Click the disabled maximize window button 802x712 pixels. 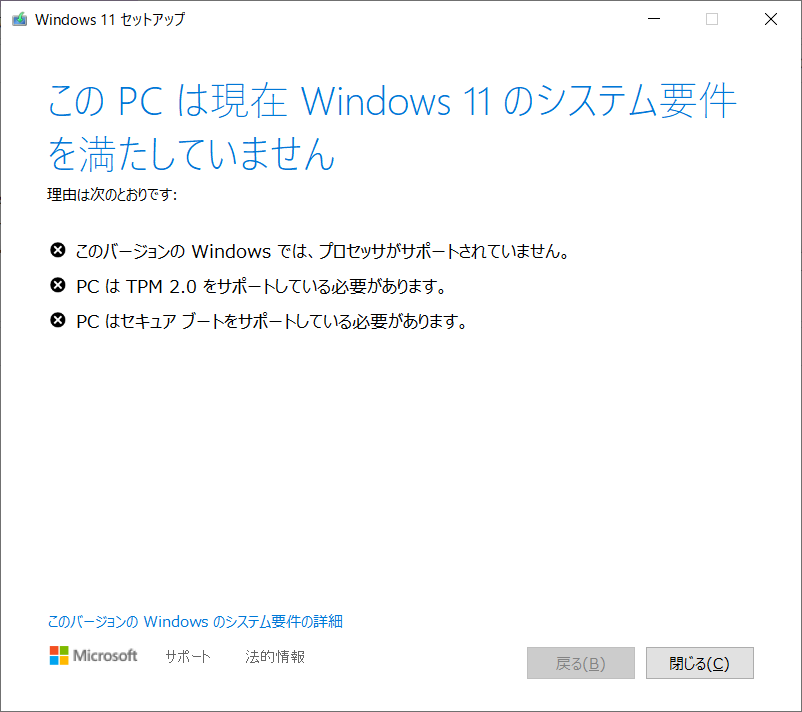point(712,19)
